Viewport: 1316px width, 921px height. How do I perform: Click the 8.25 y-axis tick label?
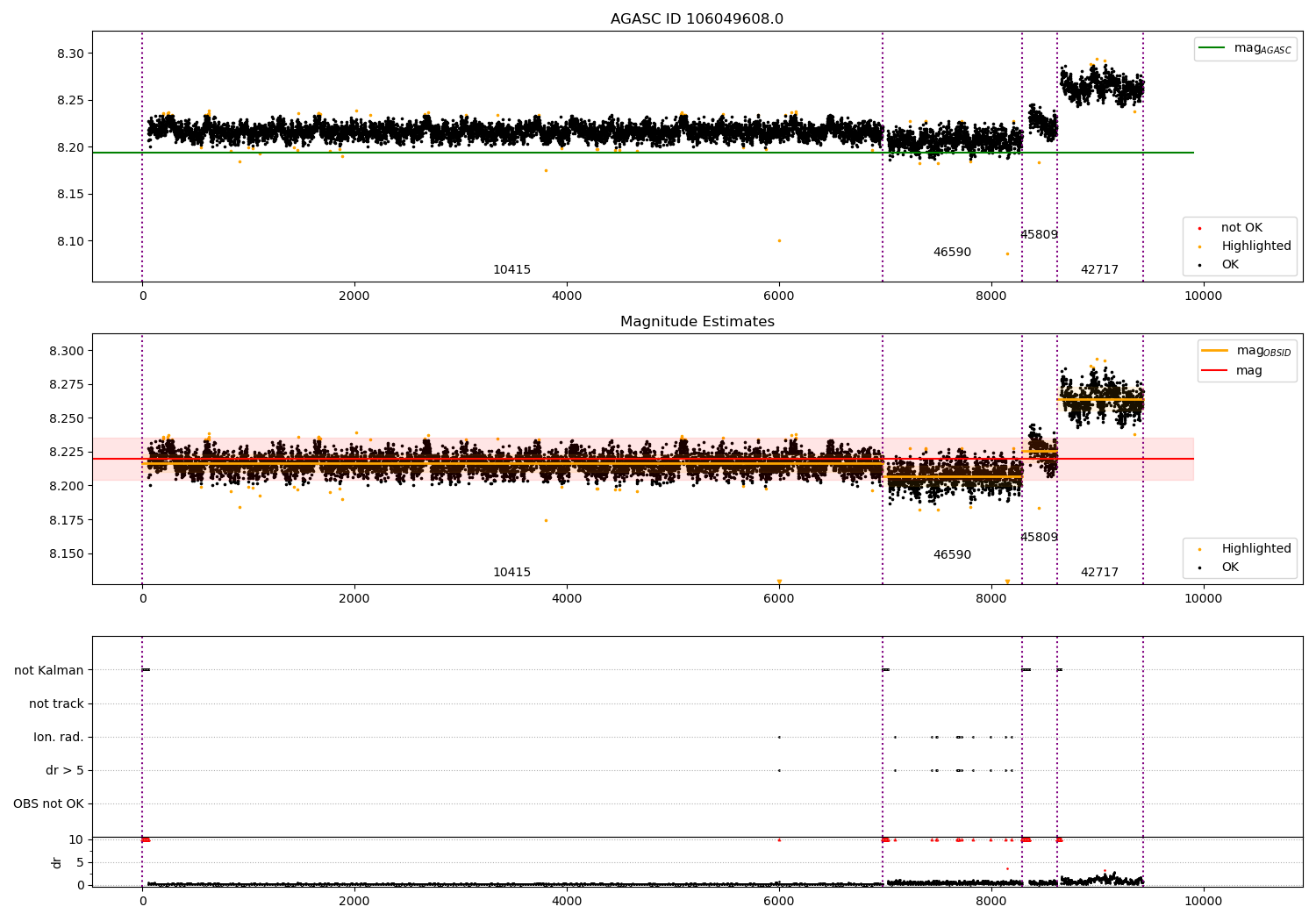pyautogui.click(x=70, y=101)
